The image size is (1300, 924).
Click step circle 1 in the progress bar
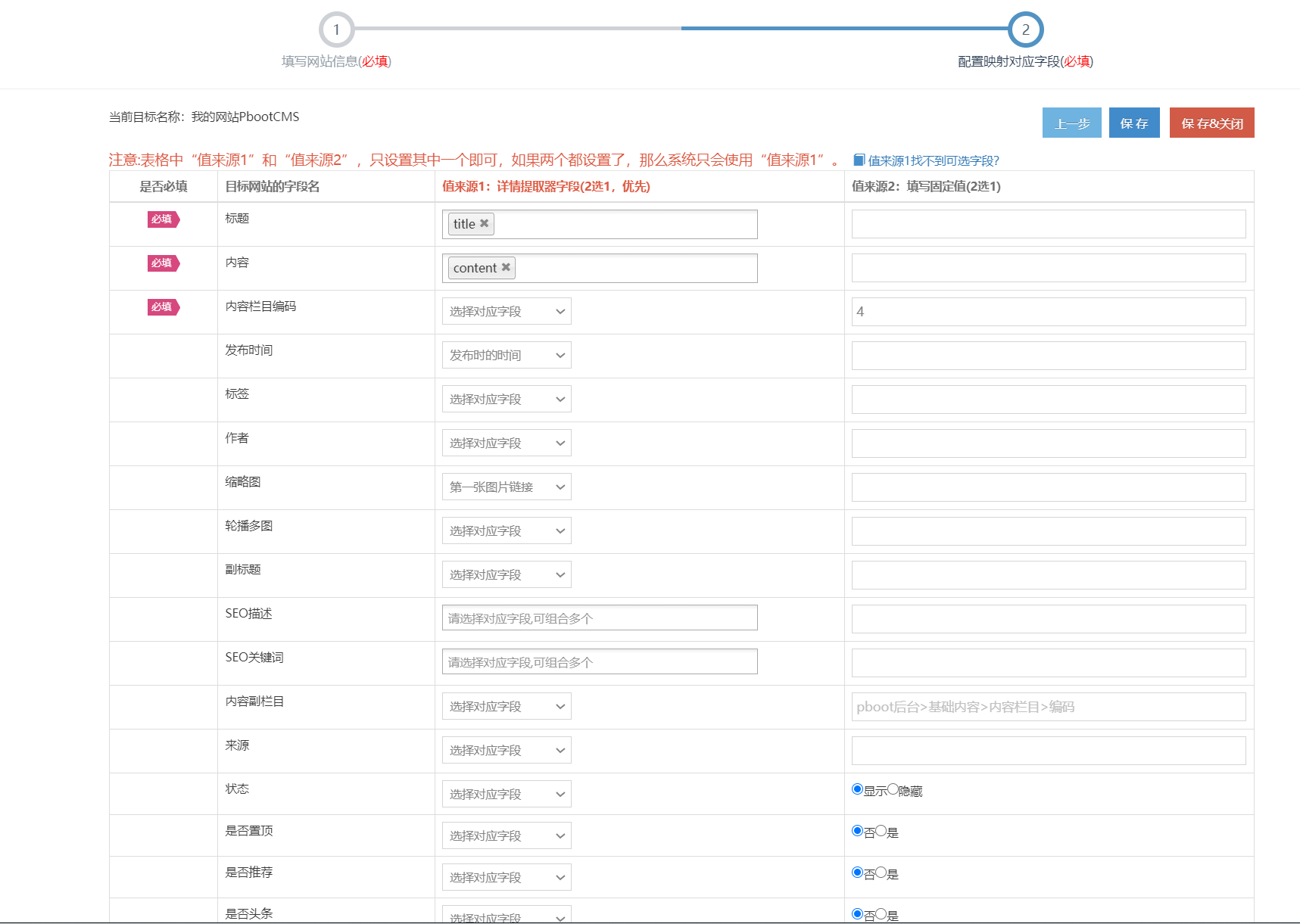[336, 30]
